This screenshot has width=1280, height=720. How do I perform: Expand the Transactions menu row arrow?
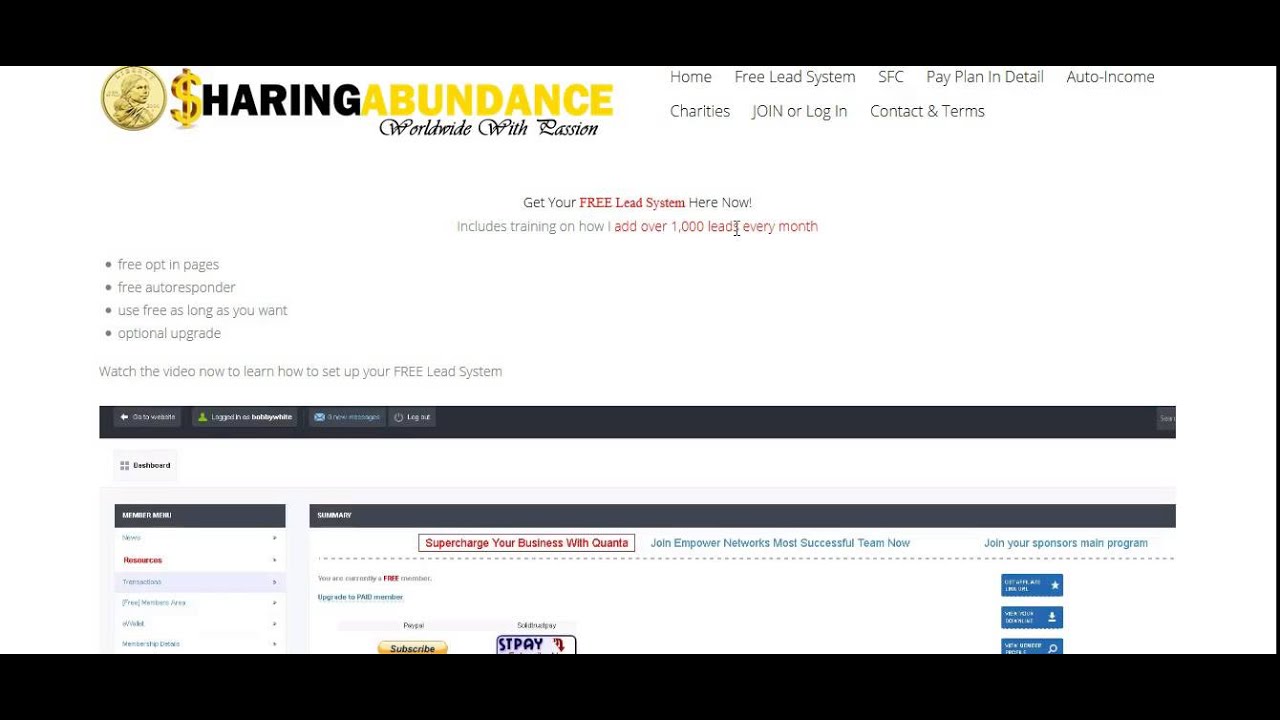[x=274, y=582]
